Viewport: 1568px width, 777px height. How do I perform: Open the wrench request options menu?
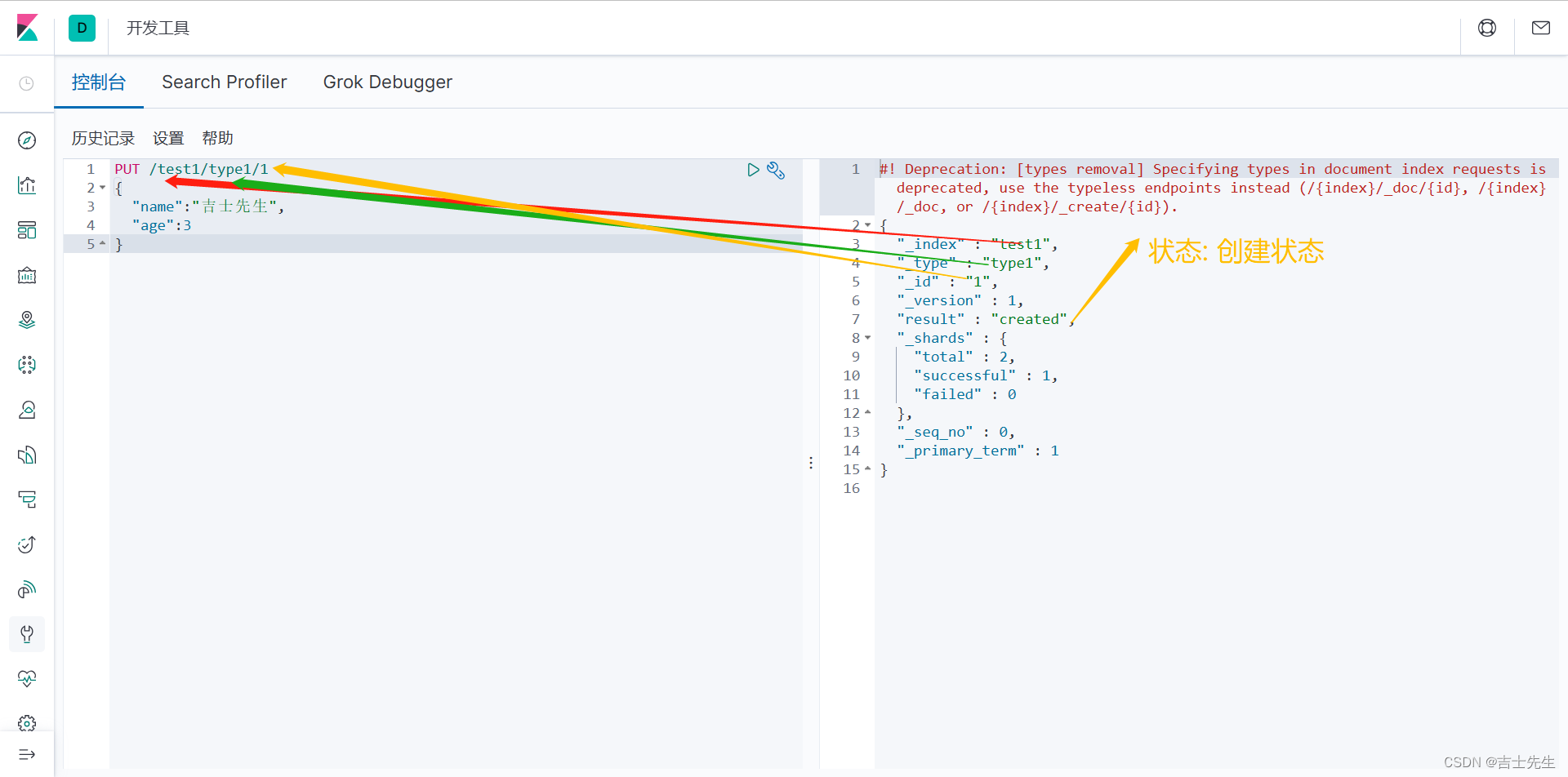click(776, 170)
